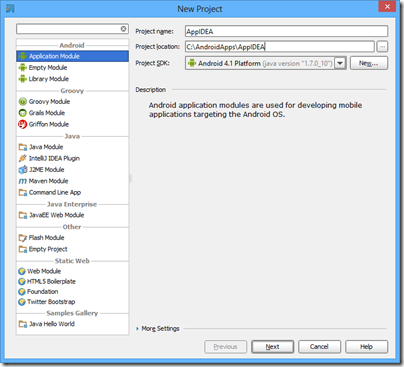
Task: Select the Griffon Module label
Action: pos(49,124)
